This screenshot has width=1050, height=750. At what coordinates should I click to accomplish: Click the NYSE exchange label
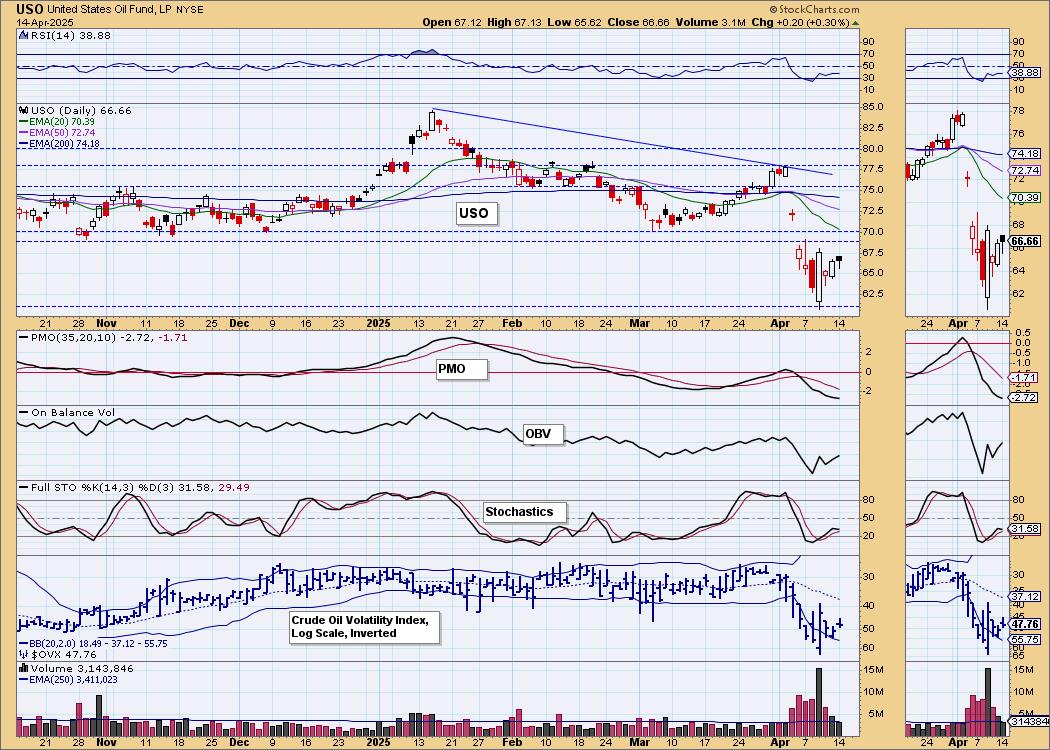coord(192,9)
